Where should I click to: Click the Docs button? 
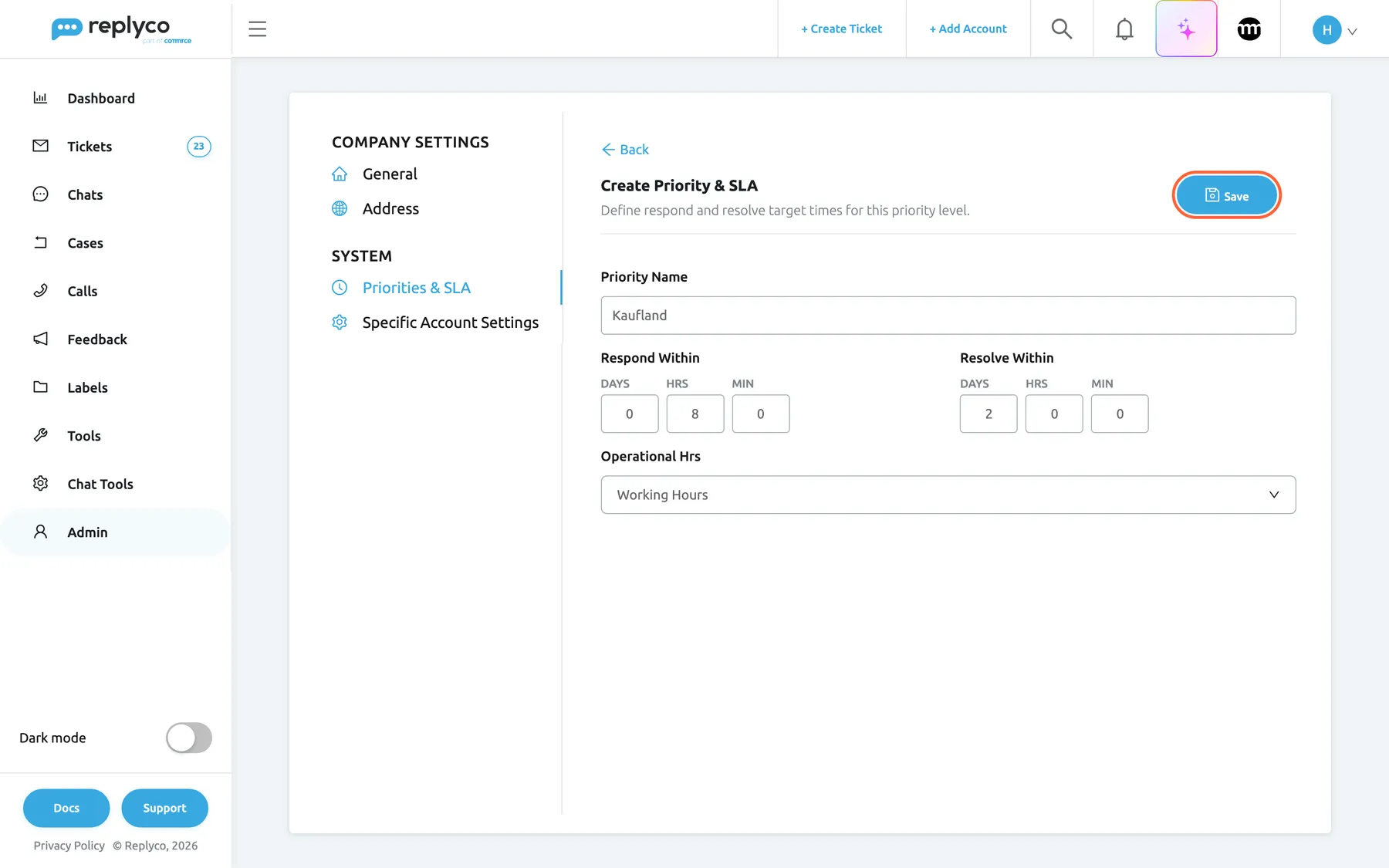(x=66, y=808)
